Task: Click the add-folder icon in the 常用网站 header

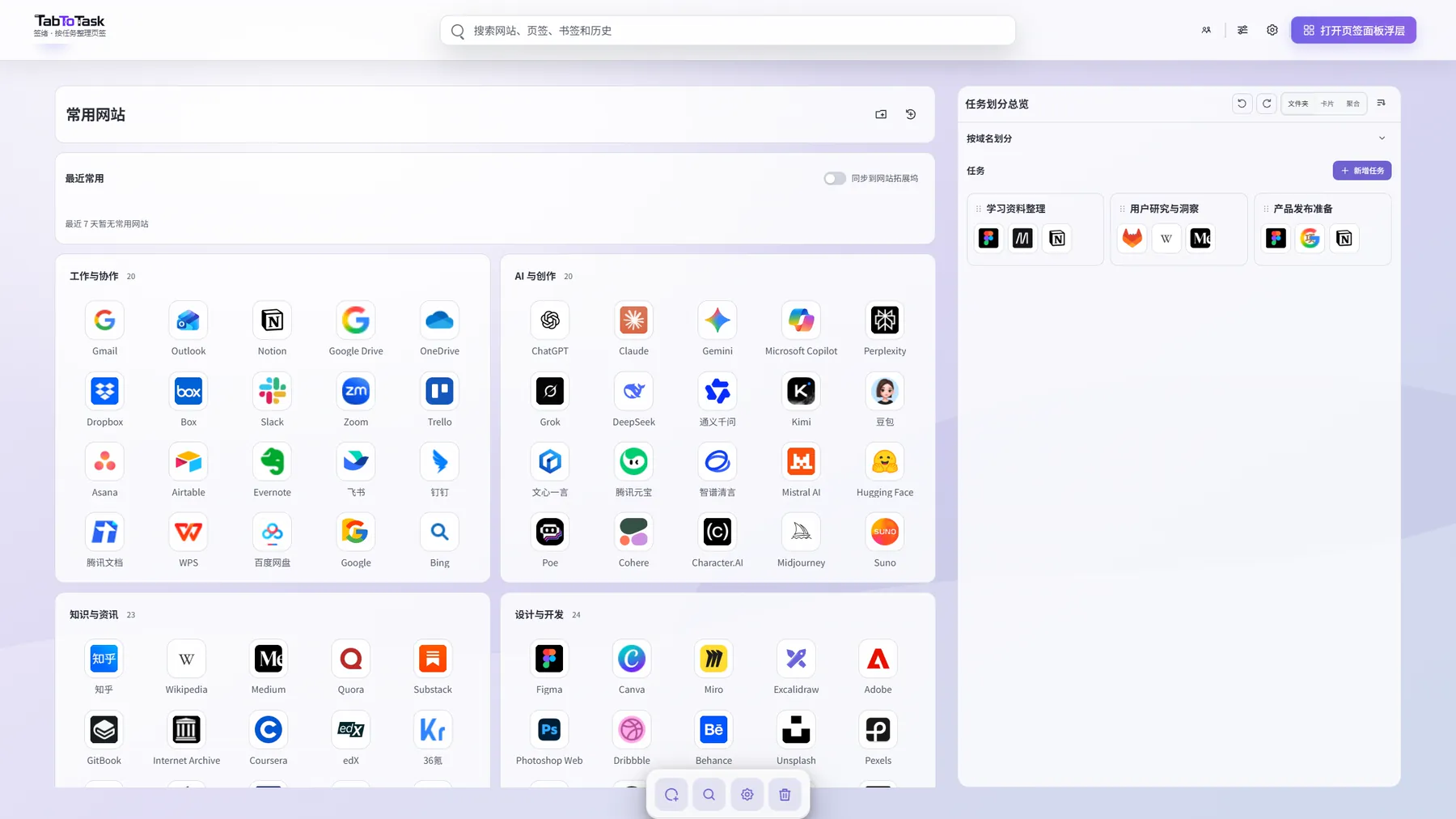Action: pyautogui.click(x=881, y=114)
